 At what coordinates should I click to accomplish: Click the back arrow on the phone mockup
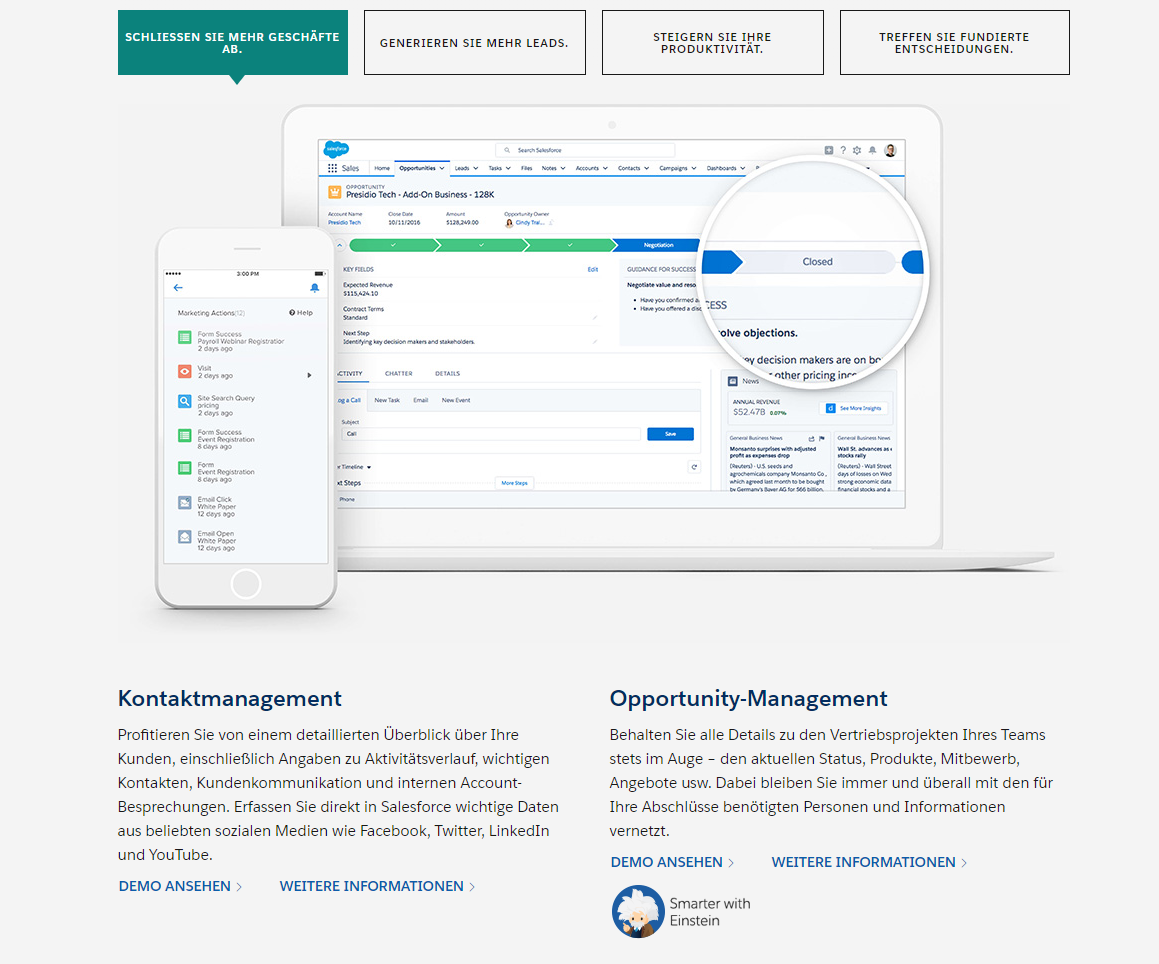(x=178, y=288)
